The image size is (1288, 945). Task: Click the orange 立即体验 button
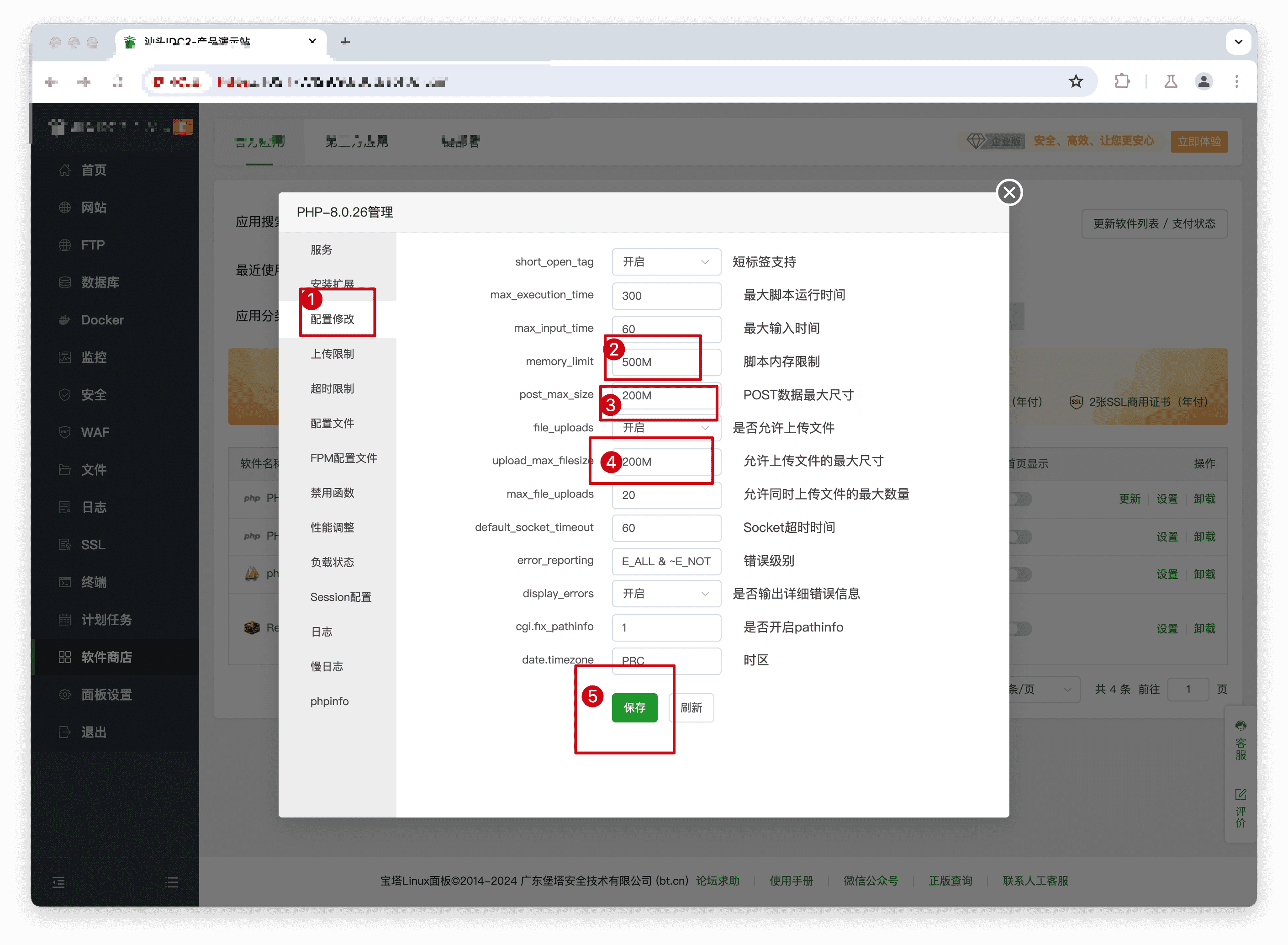click(x=1199, y=141)
